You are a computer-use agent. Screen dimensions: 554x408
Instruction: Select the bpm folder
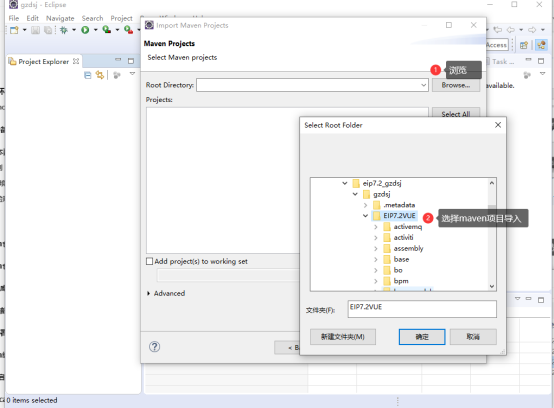pyautogui.click(x=401, y=281)
